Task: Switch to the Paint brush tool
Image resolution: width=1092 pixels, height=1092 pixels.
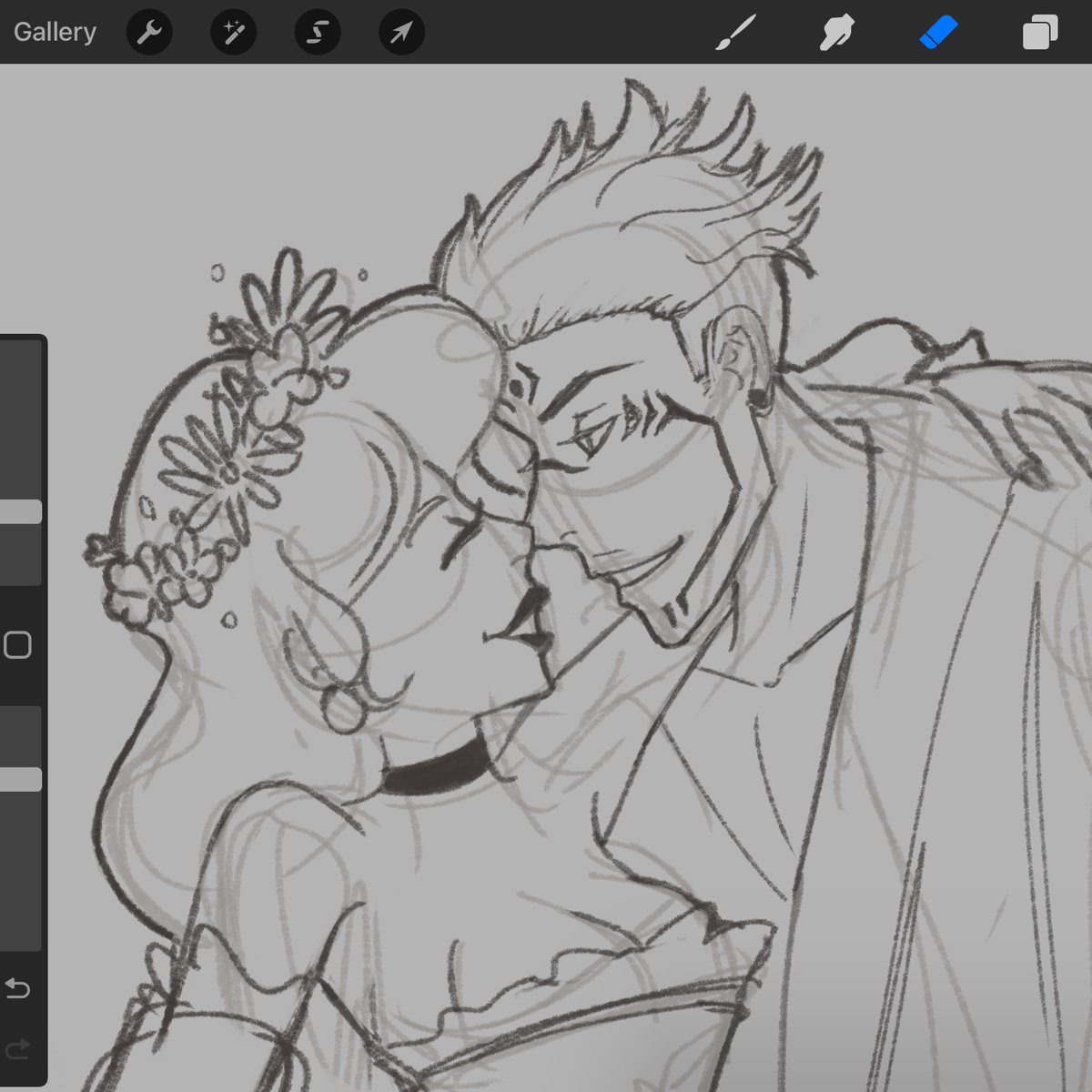Action: (735, 31)
